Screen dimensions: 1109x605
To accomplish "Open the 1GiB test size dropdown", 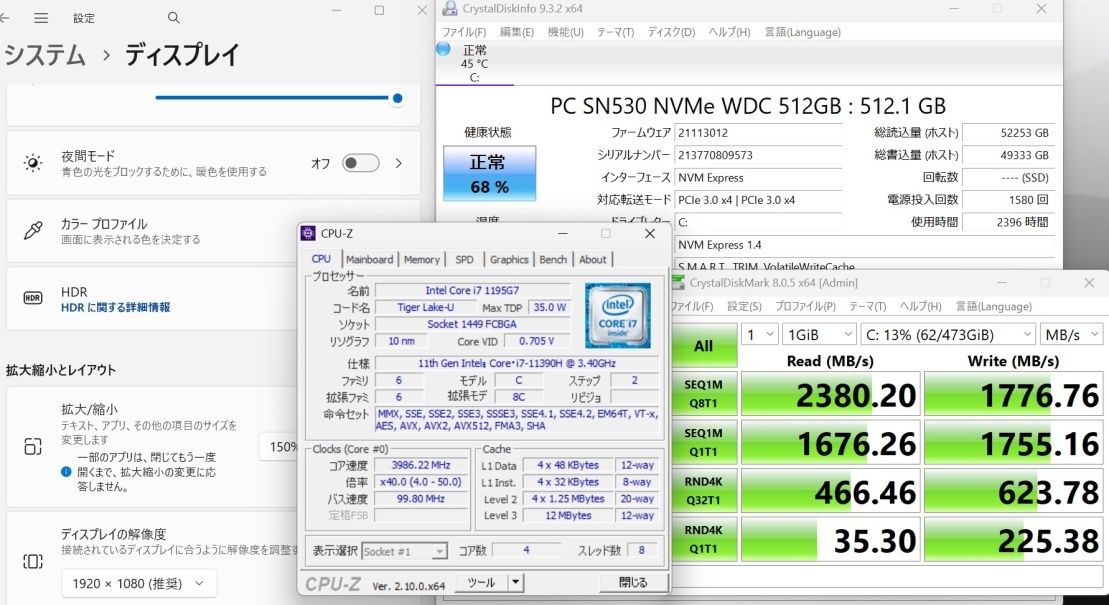I will tap(819, 335).
